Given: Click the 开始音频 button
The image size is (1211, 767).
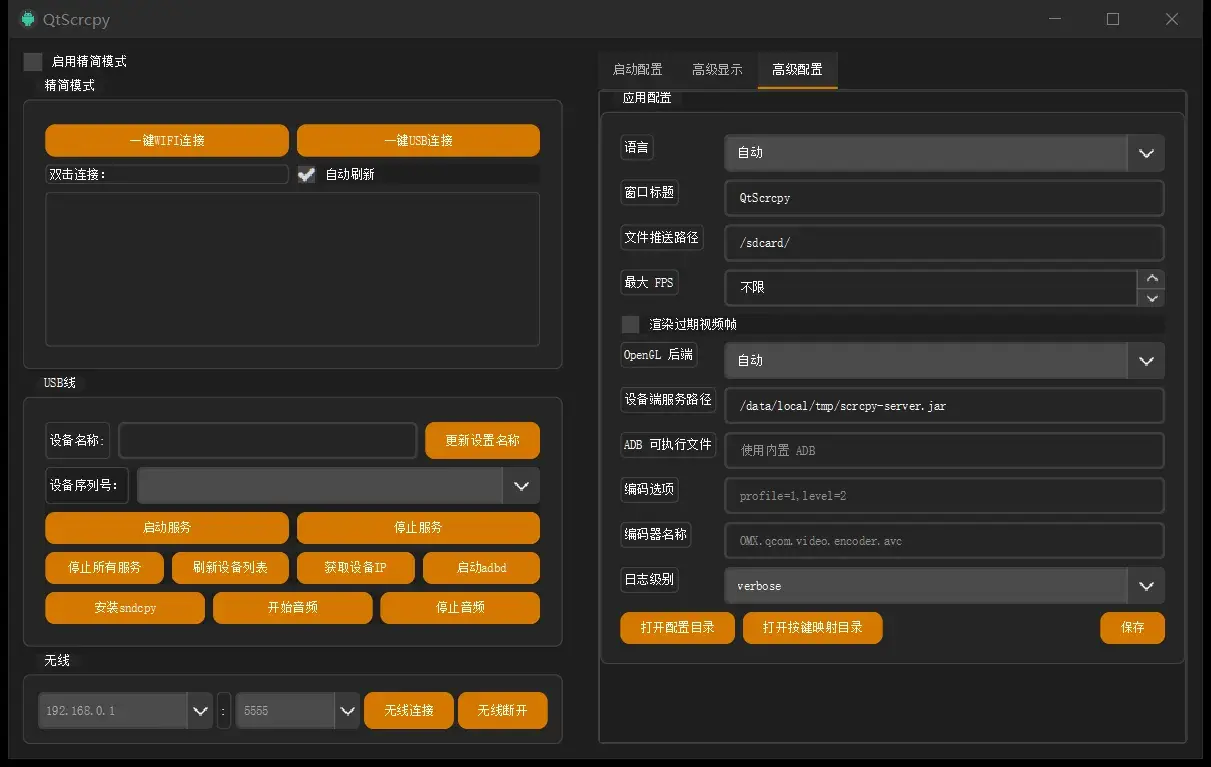Looking at the screenshot, I should click(x=292, y=607).
